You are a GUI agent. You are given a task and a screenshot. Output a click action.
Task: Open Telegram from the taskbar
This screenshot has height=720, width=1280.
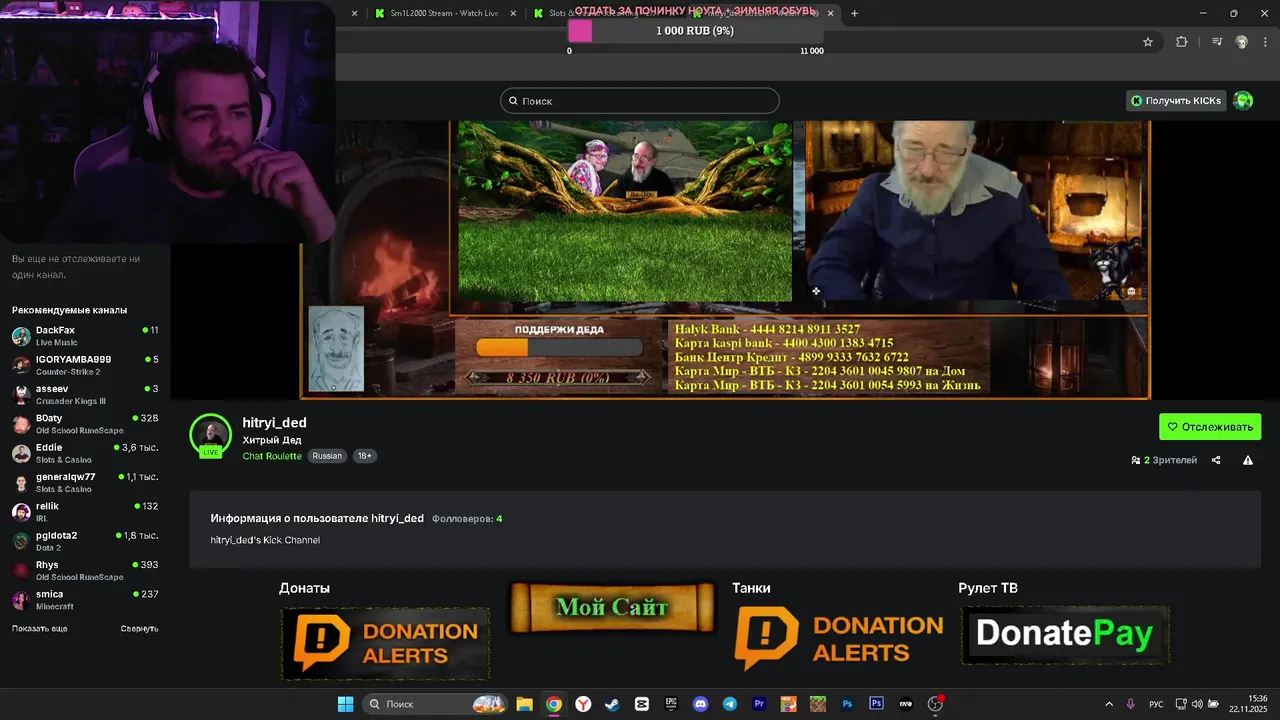click(x=729, y=704)
